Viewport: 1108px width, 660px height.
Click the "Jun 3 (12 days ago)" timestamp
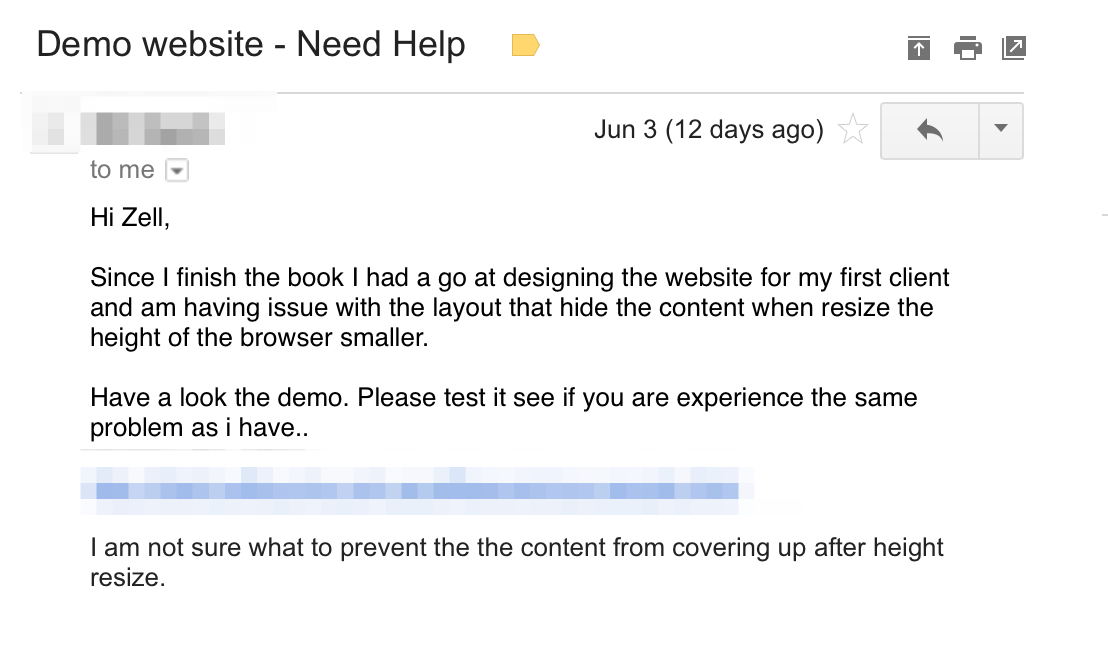pyautogui.click(x=708, y=130)
